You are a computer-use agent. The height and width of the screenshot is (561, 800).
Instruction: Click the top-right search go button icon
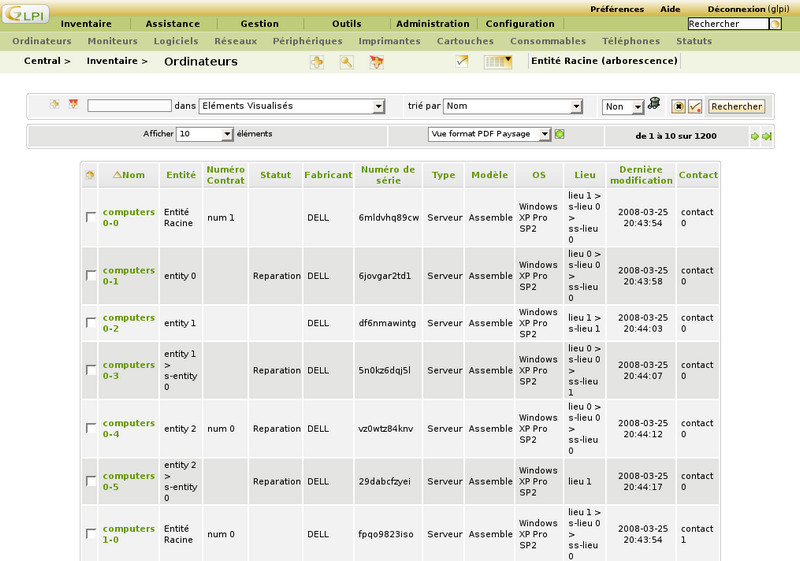(x=776, y=24)
